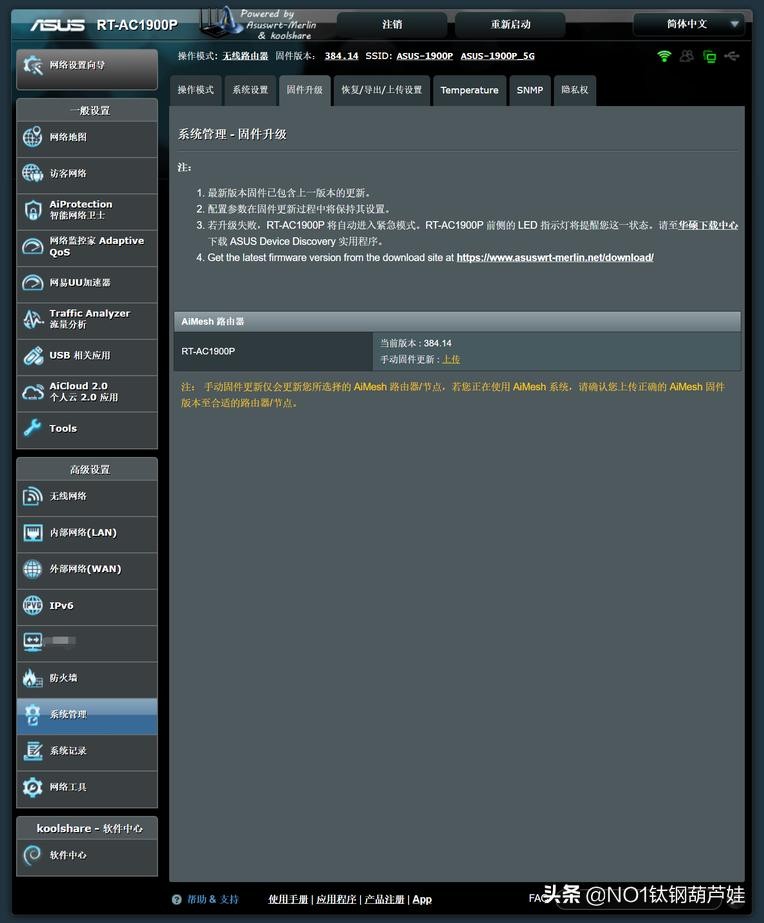Open IPv6 settings icon
The width and height of the screenshot is (764, 923).
pos(32,605)
